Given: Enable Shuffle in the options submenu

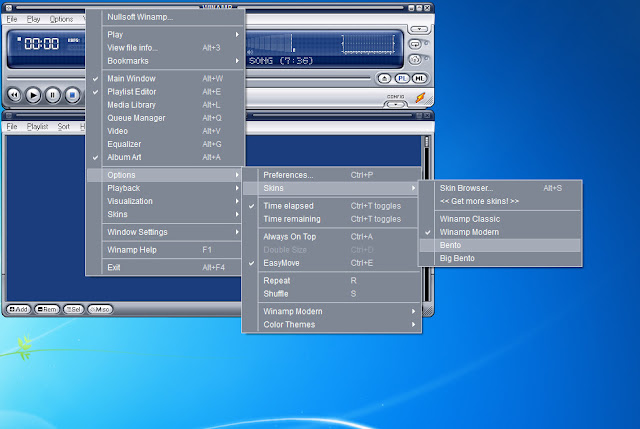Looking at the screenshot, I should [332, 294].
